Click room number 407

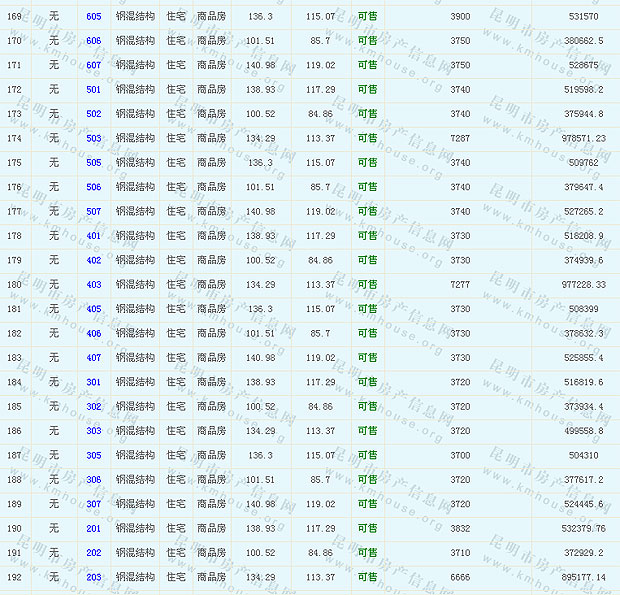tap(94, 357)
